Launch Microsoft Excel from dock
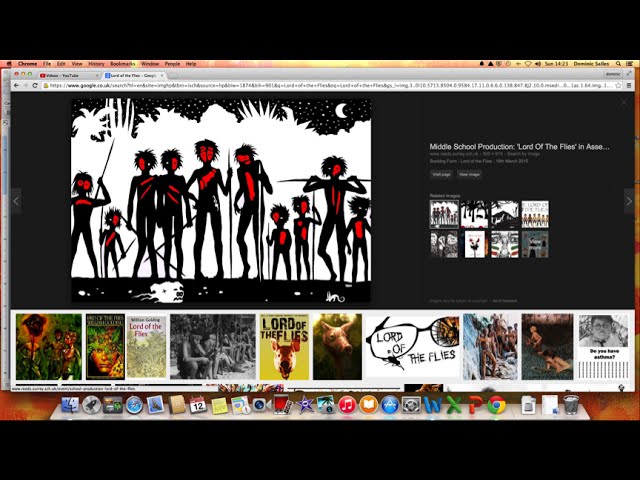This screenshot has height=480, width=640. [454, 405]
